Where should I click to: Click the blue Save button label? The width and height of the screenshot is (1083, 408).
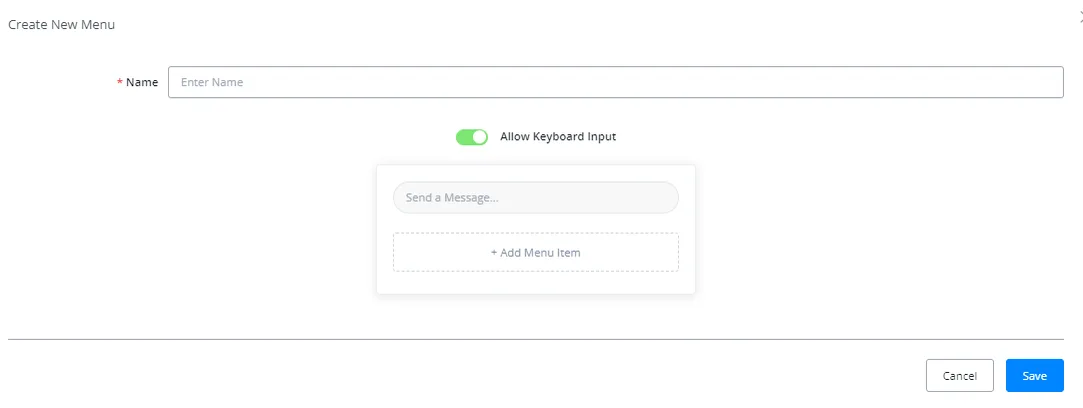pos(1035,376)
